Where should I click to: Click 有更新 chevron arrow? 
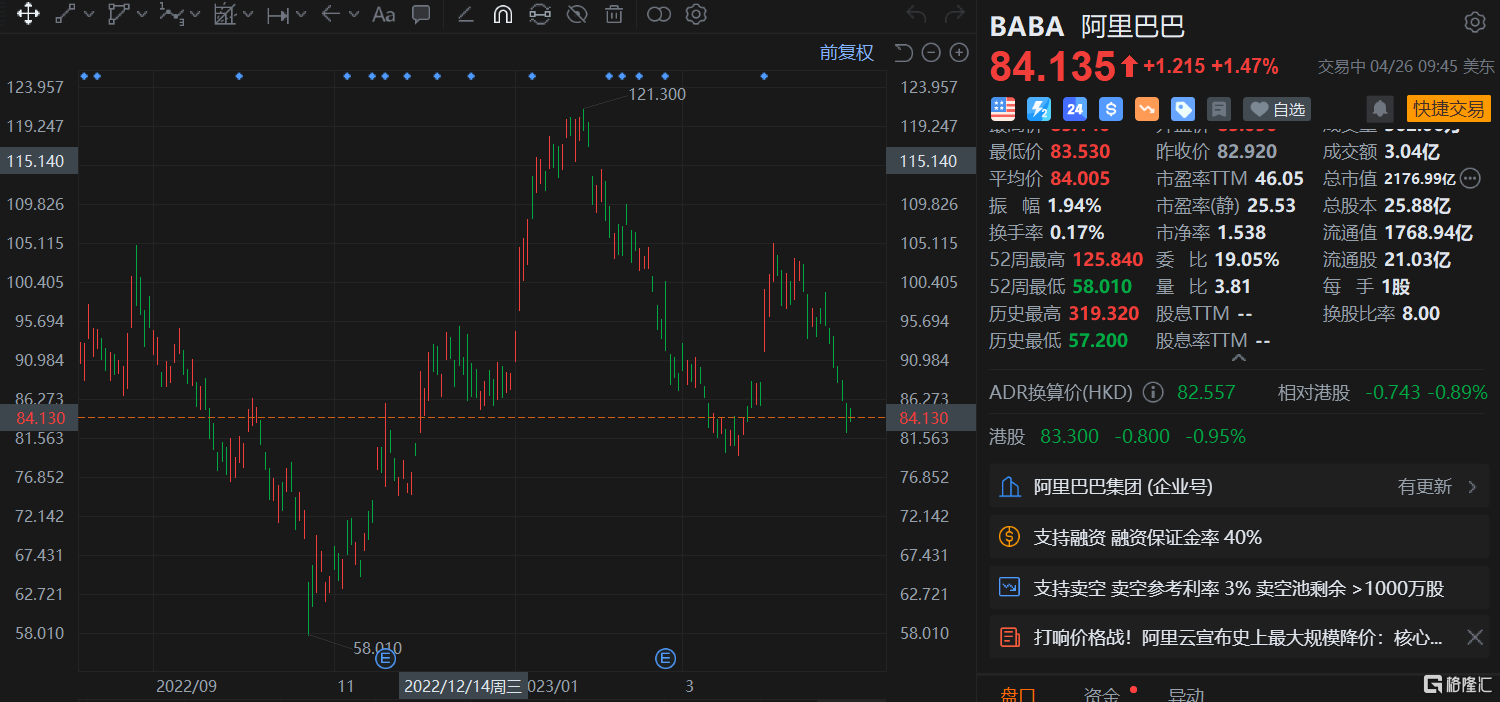(1471, 487)
